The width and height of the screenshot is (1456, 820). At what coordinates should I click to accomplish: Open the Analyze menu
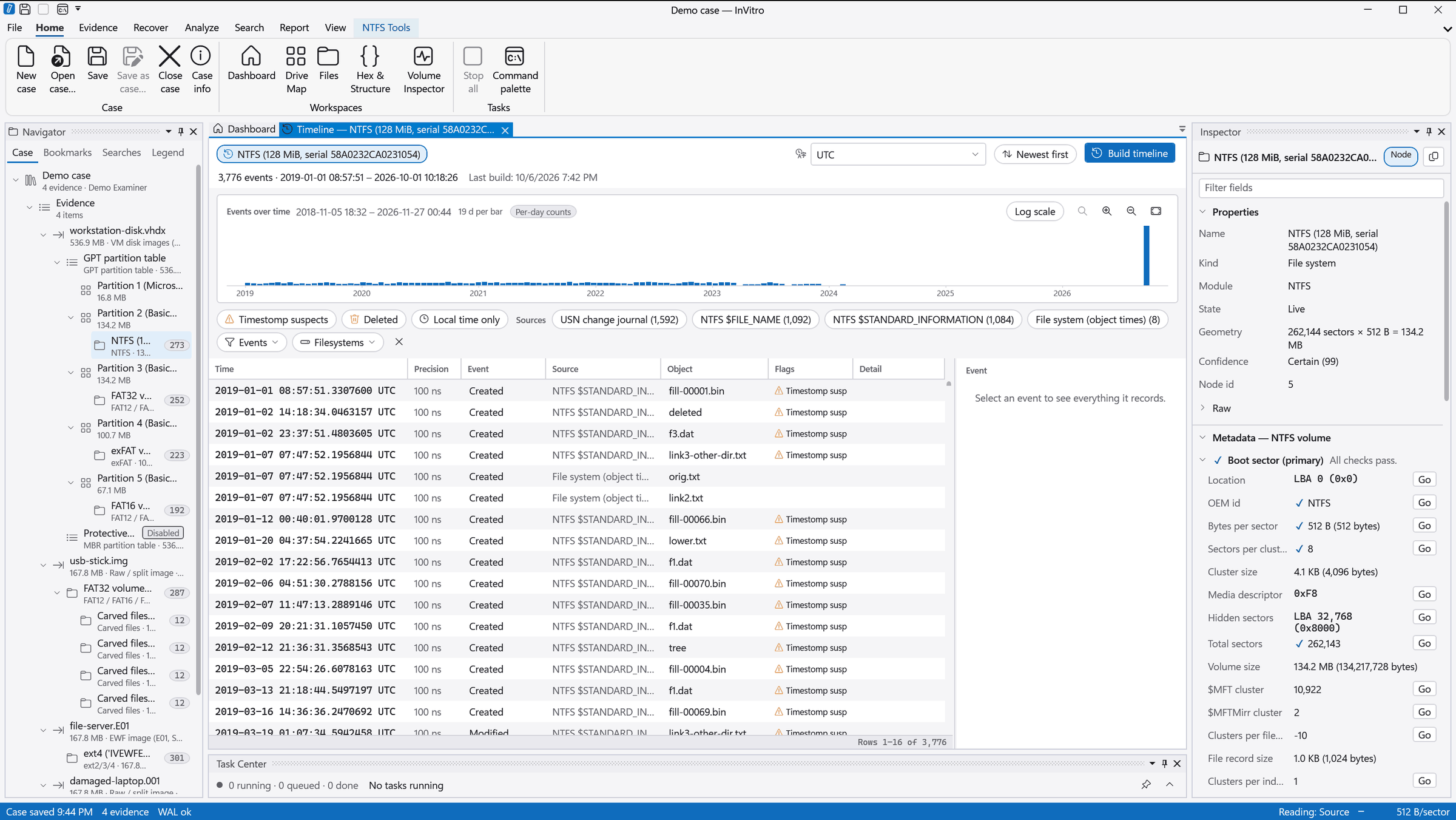click(201, 27)
